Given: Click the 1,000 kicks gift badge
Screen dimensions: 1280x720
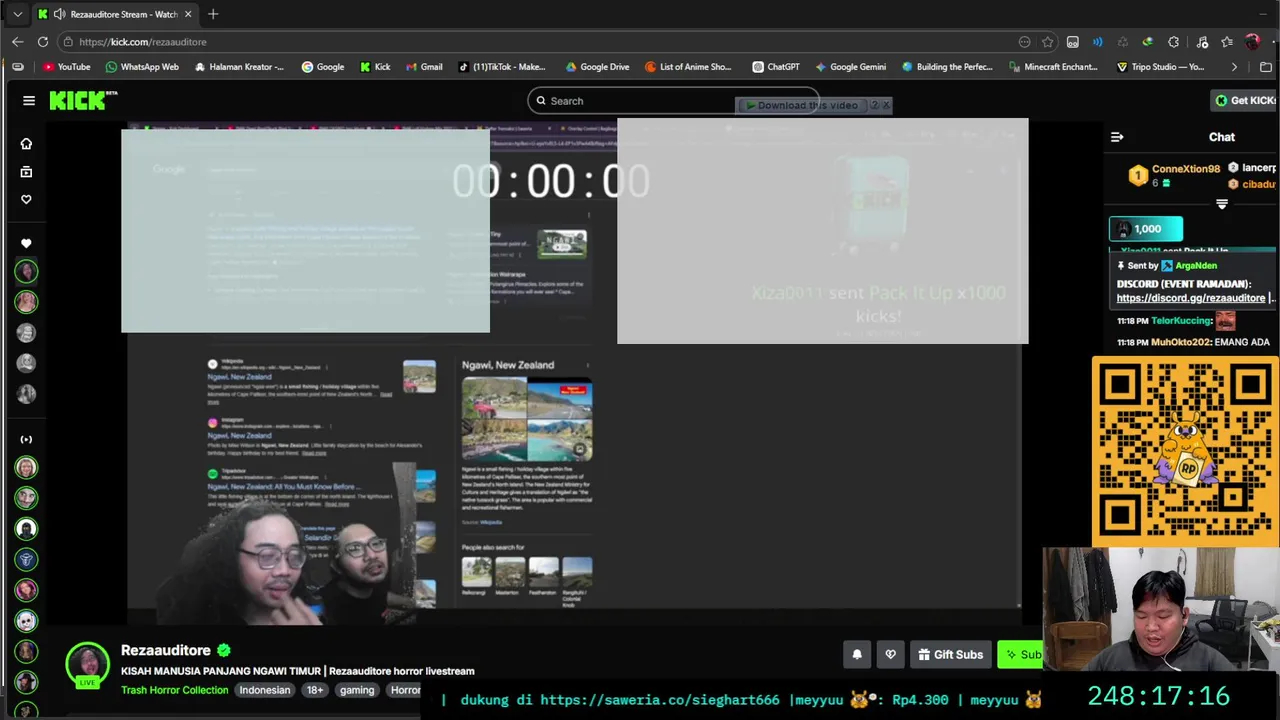Looking at the screenshot, I should (x=1146, y=229).
